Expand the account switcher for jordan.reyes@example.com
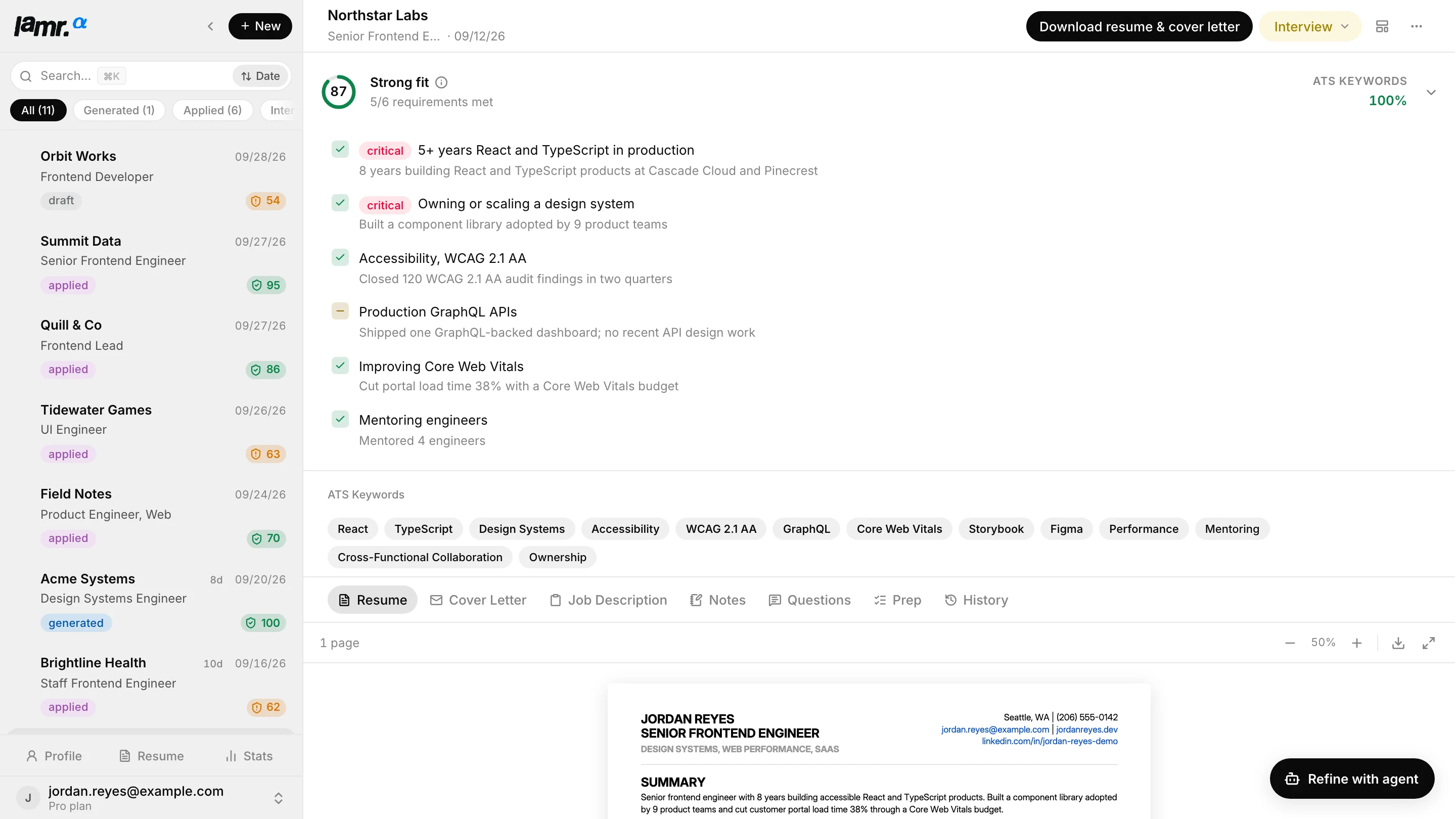1456x819 pixels. coord(278,798)
